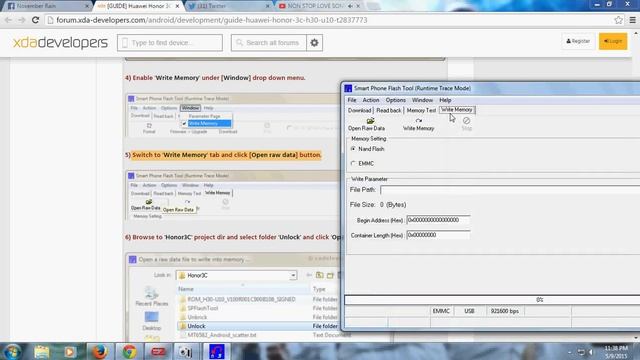Switch to the Download tab

click(359, 110)
